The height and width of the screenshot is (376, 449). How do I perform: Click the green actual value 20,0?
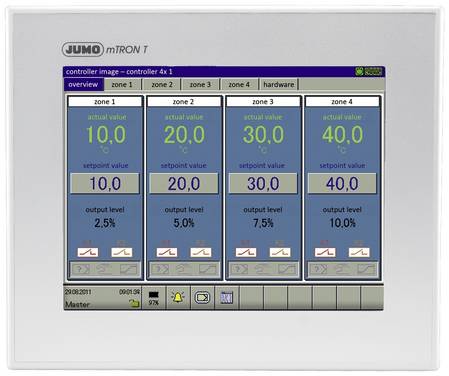(x=184, y=135)
